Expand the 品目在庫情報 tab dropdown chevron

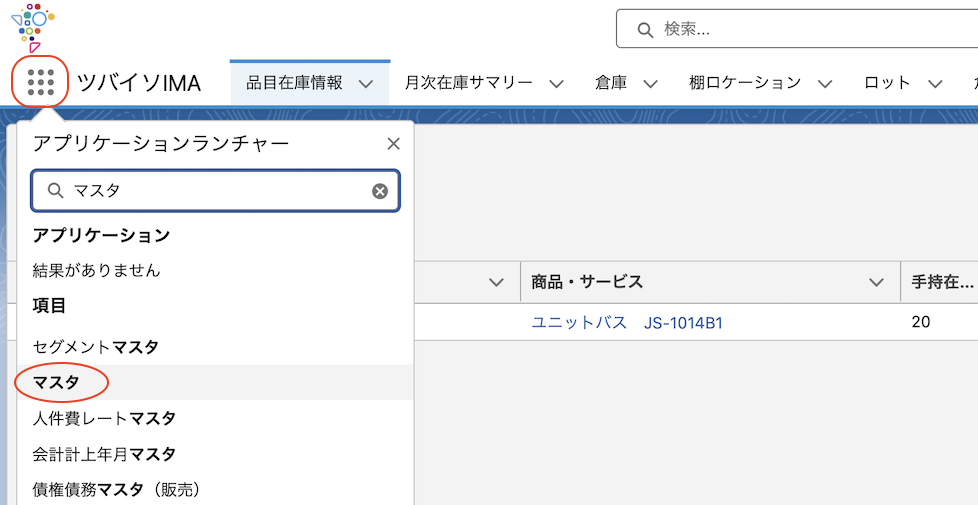tap(366, 84)
